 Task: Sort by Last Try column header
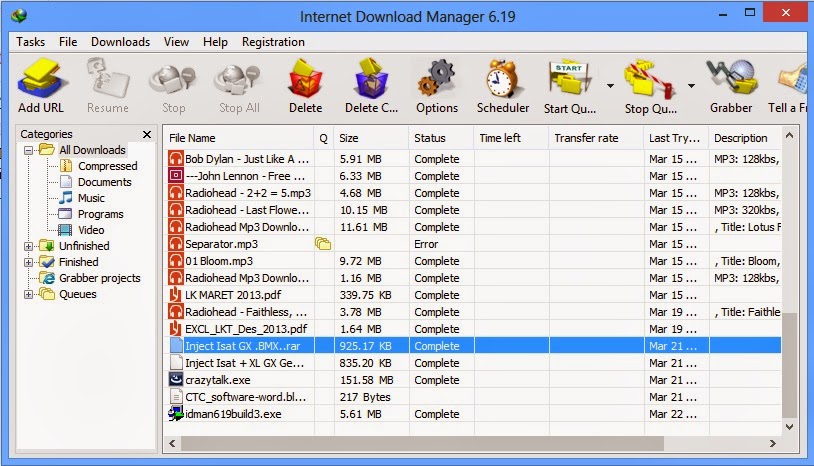(677, 138)
